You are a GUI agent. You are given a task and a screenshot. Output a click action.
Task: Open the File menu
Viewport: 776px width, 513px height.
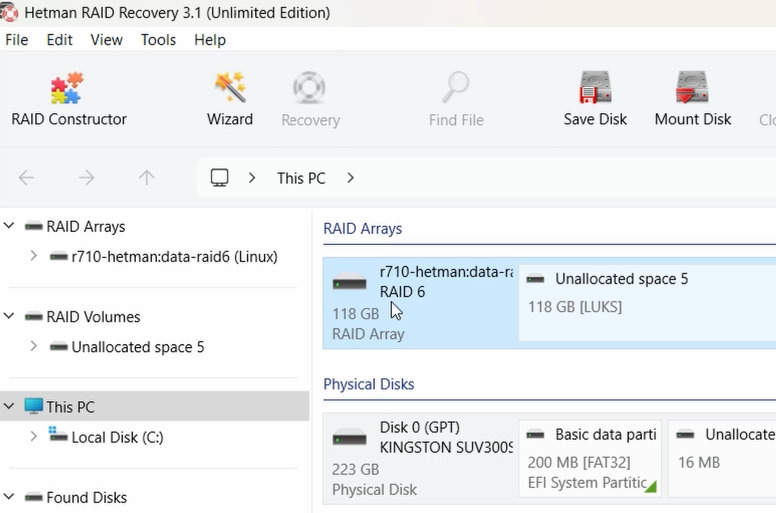click(17, 40)
